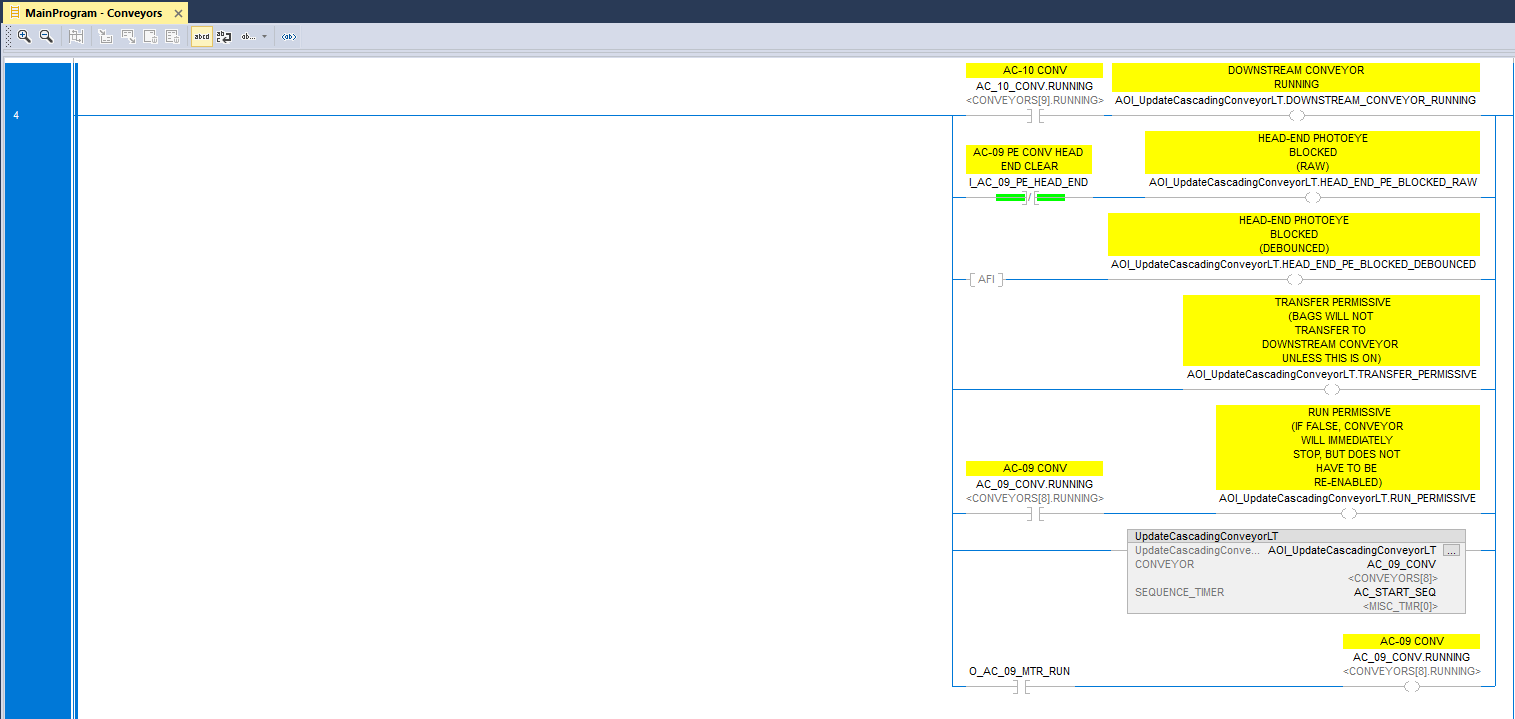Click the Zoom Out magnifier icon
The image size is (1515, 719).
[46, 36]
